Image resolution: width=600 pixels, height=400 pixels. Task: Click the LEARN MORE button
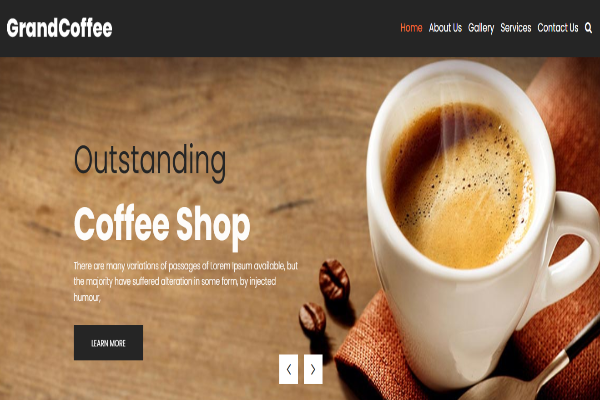pos(108,343)
